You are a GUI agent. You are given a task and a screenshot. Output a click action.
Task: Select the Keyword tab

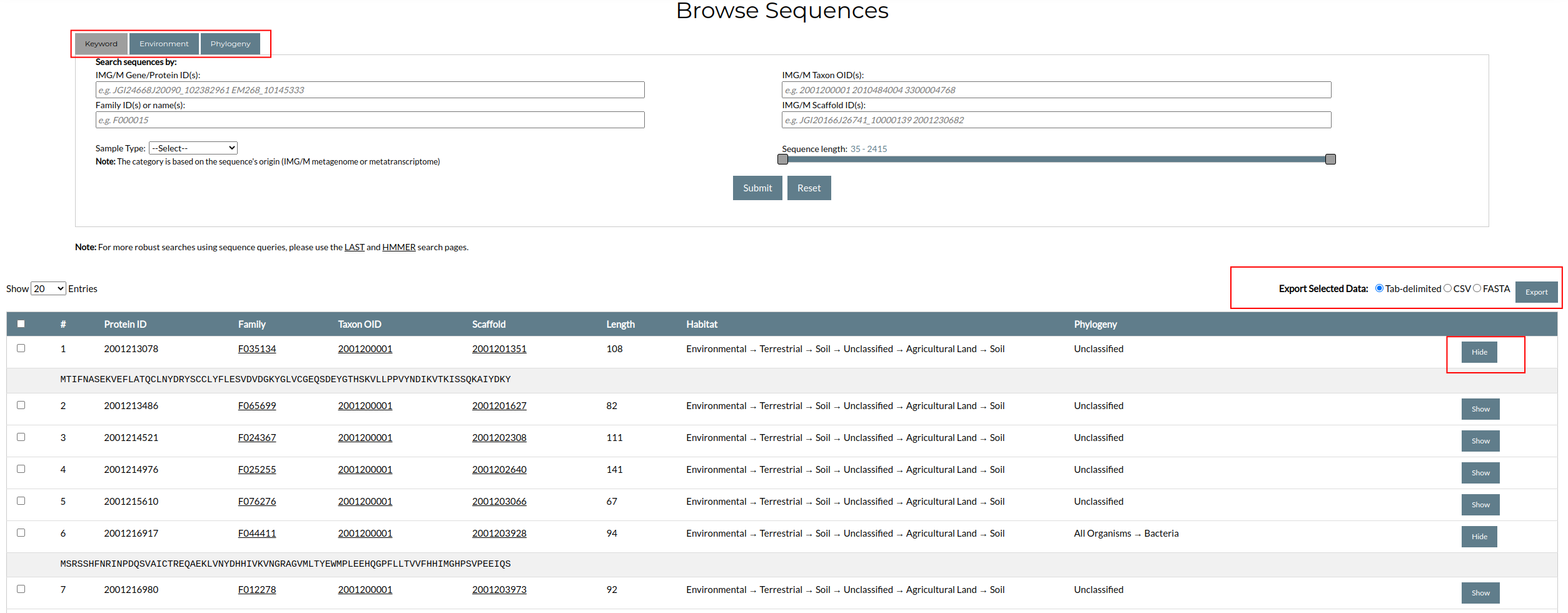[x=101, y=44]
